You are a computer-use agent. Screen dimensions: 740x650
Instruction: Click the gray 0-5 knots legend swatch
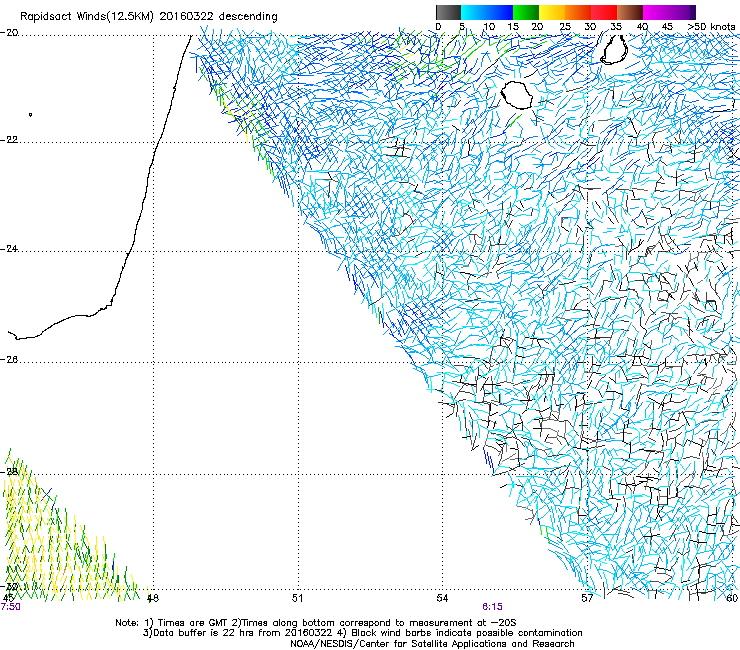tap(448, 12)
